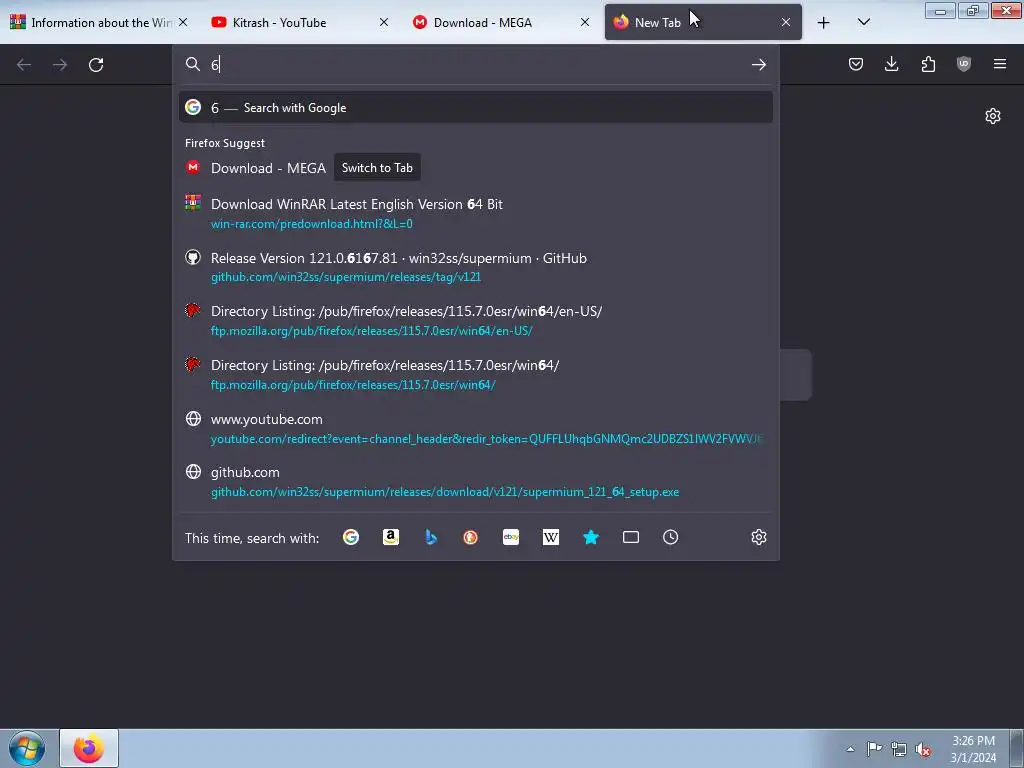1024x768 pixels.
Task: Switch to Information about WinRAR tab
Action: [x=91, y=22]
